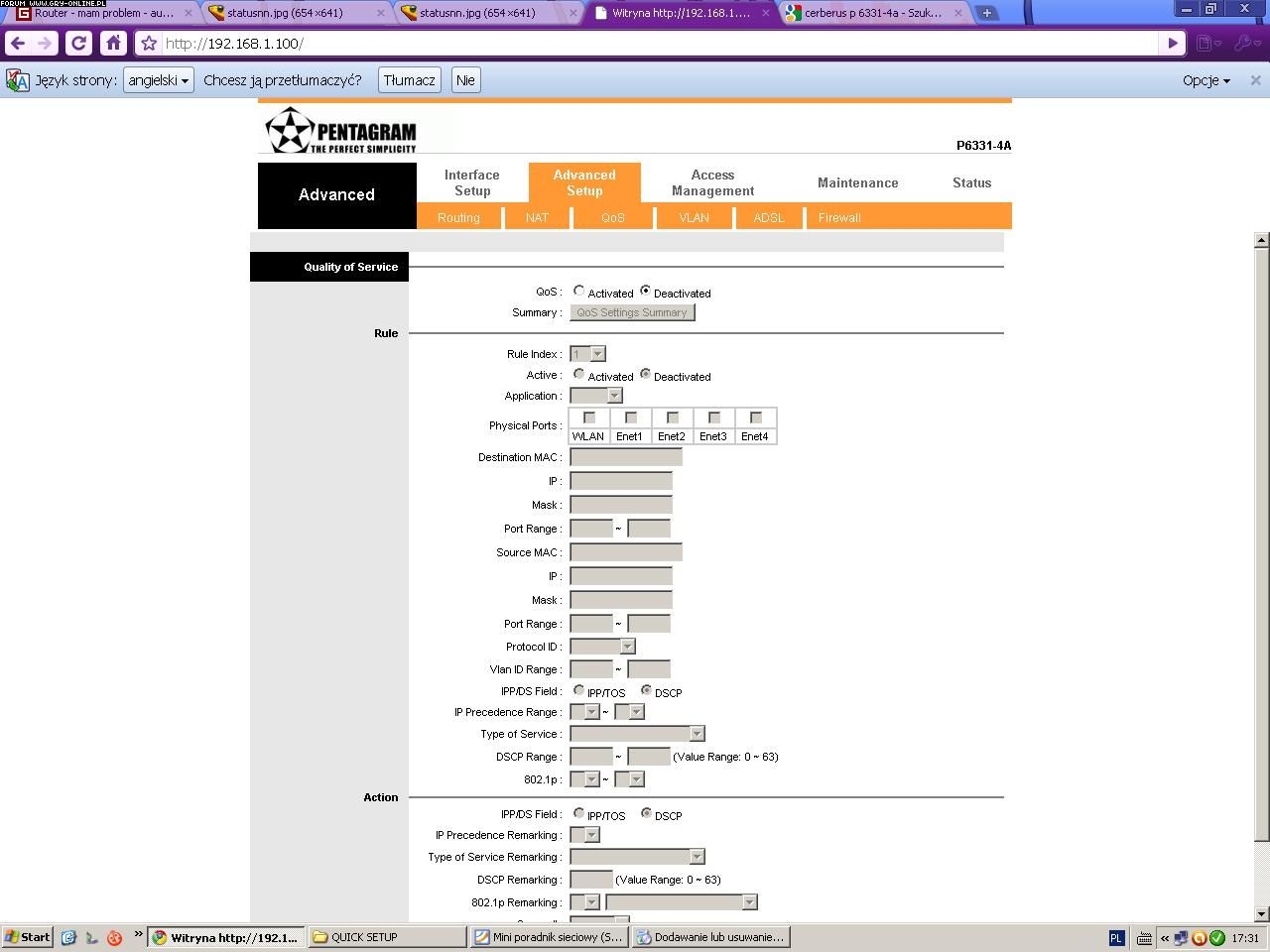1270x952 pixels.
Task: Open the Opcje dropdown
Action: coord(1206,80)
